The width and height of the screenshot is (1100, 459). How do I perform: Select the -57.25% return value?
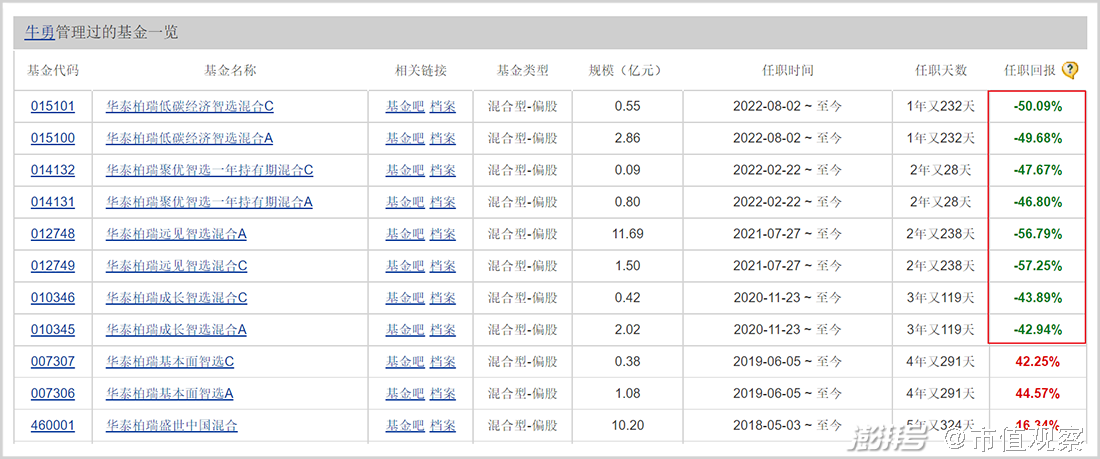1038,266
